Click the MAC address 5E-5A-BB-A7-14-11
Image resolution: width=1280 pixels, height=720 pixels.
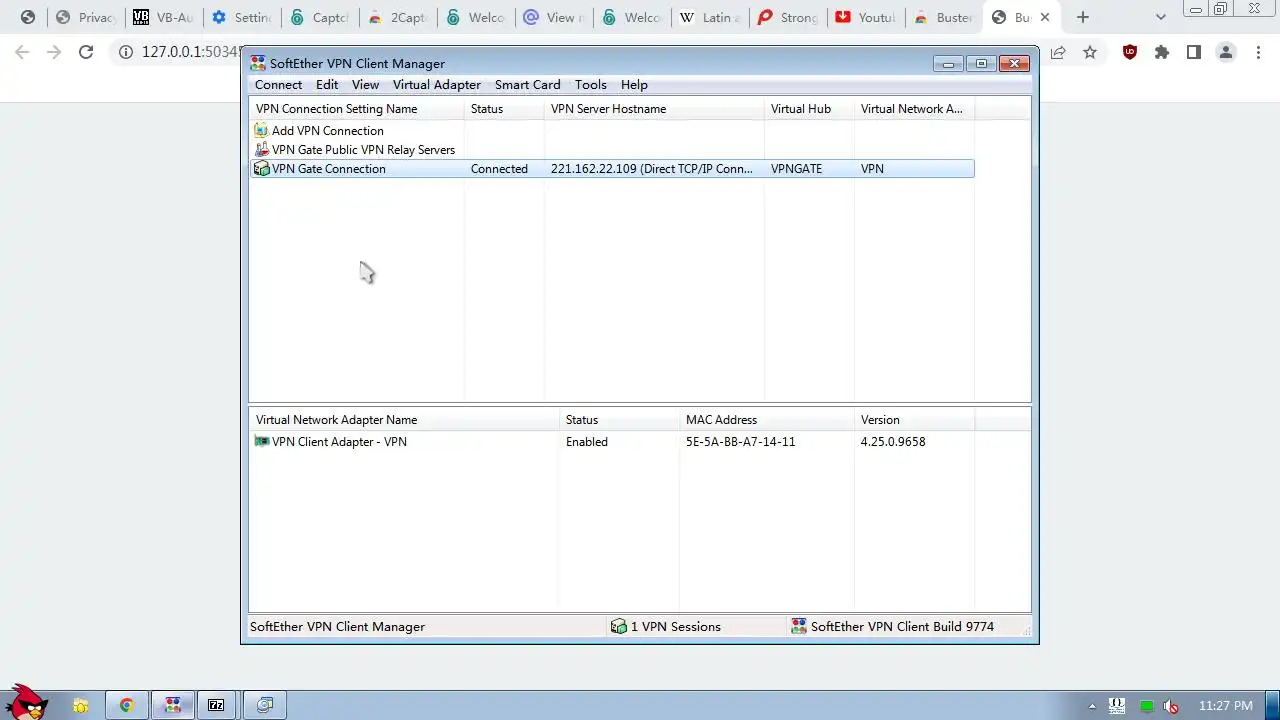[x=740, y=441]
